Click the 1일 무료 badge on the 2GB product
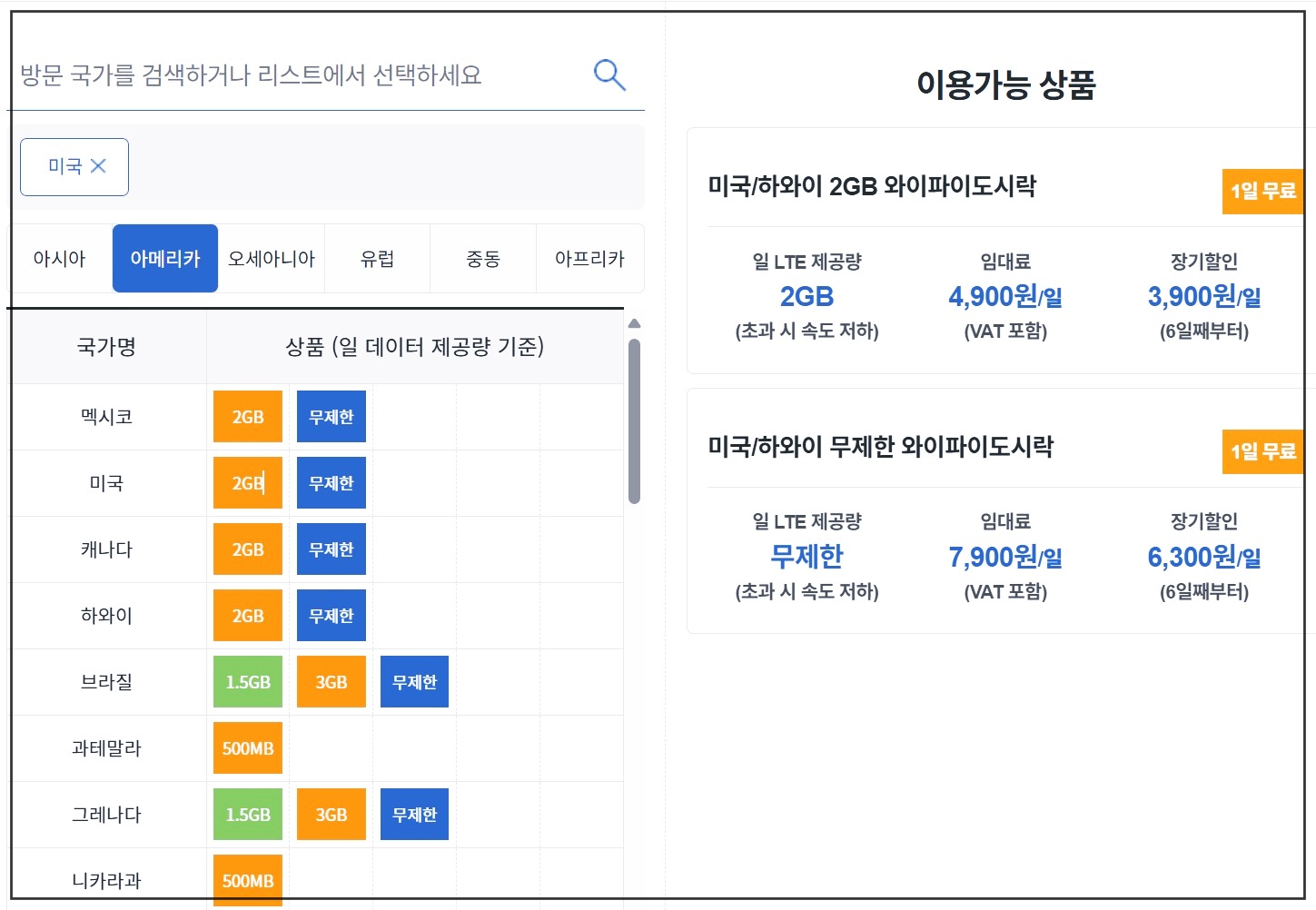 (x=1263, y=192)
